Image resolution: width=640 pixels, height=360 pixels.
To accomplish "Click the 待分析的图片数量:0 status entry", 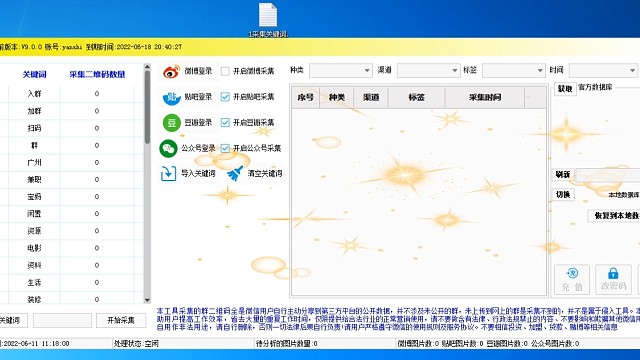I will (287, 344).
